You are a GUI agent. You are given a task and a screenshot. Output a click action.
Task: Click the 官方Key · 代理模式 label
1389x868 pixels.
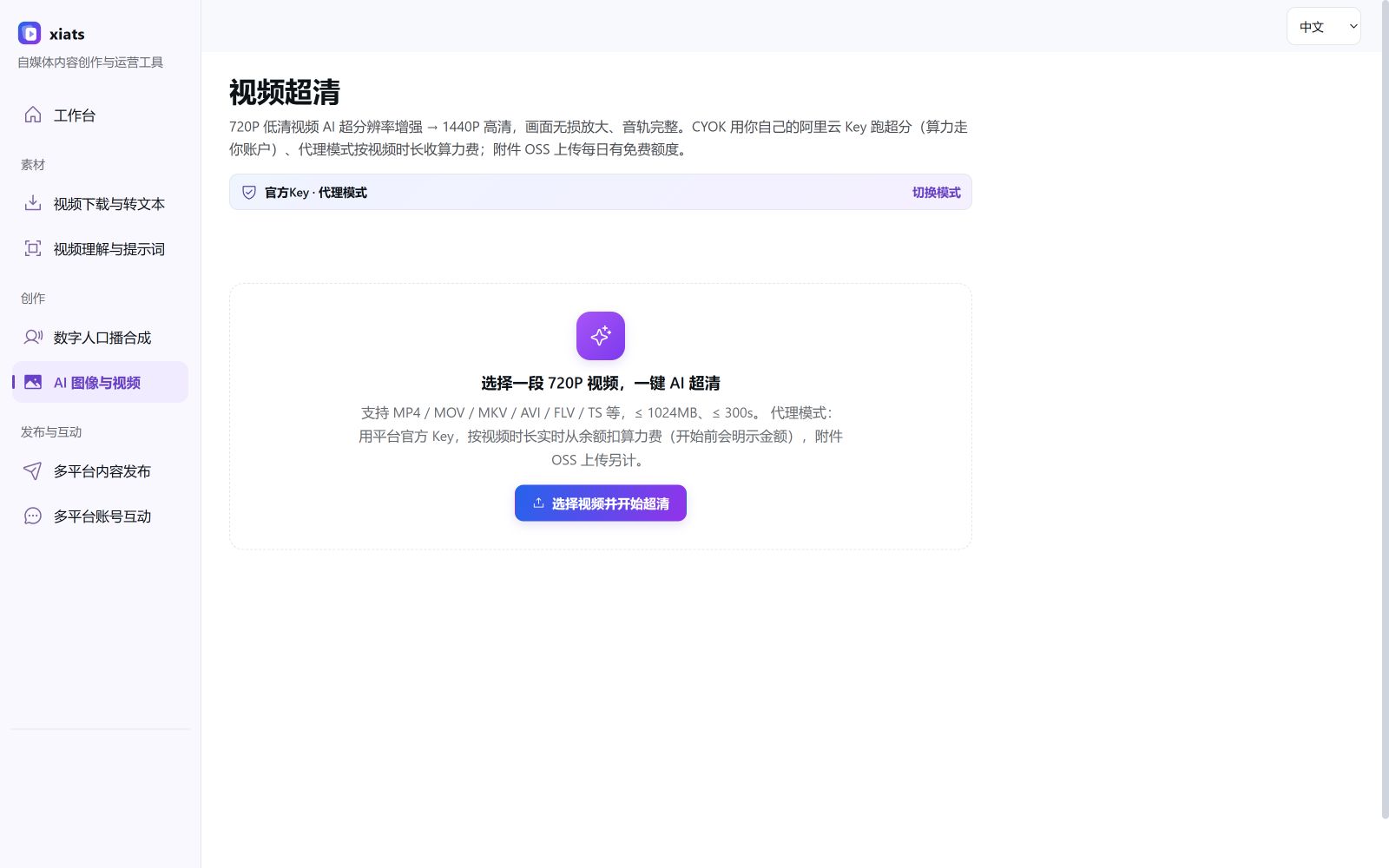[316, 193]
